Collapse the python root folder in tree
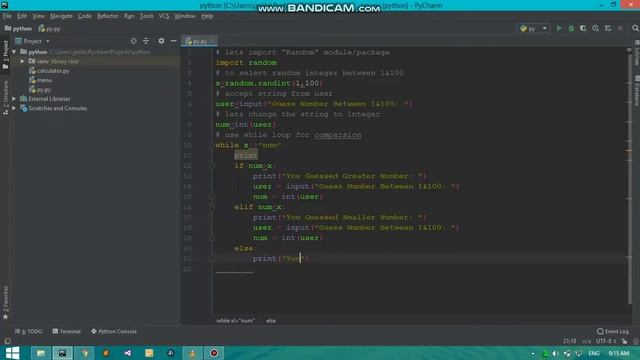The width and height of the screenshot is (640, 360). pyautogui.click(x=14, y=52)
